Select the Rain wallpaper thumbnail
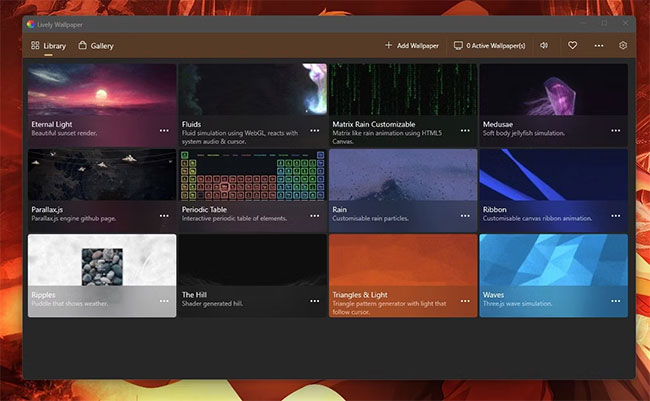 pos(403,175)
